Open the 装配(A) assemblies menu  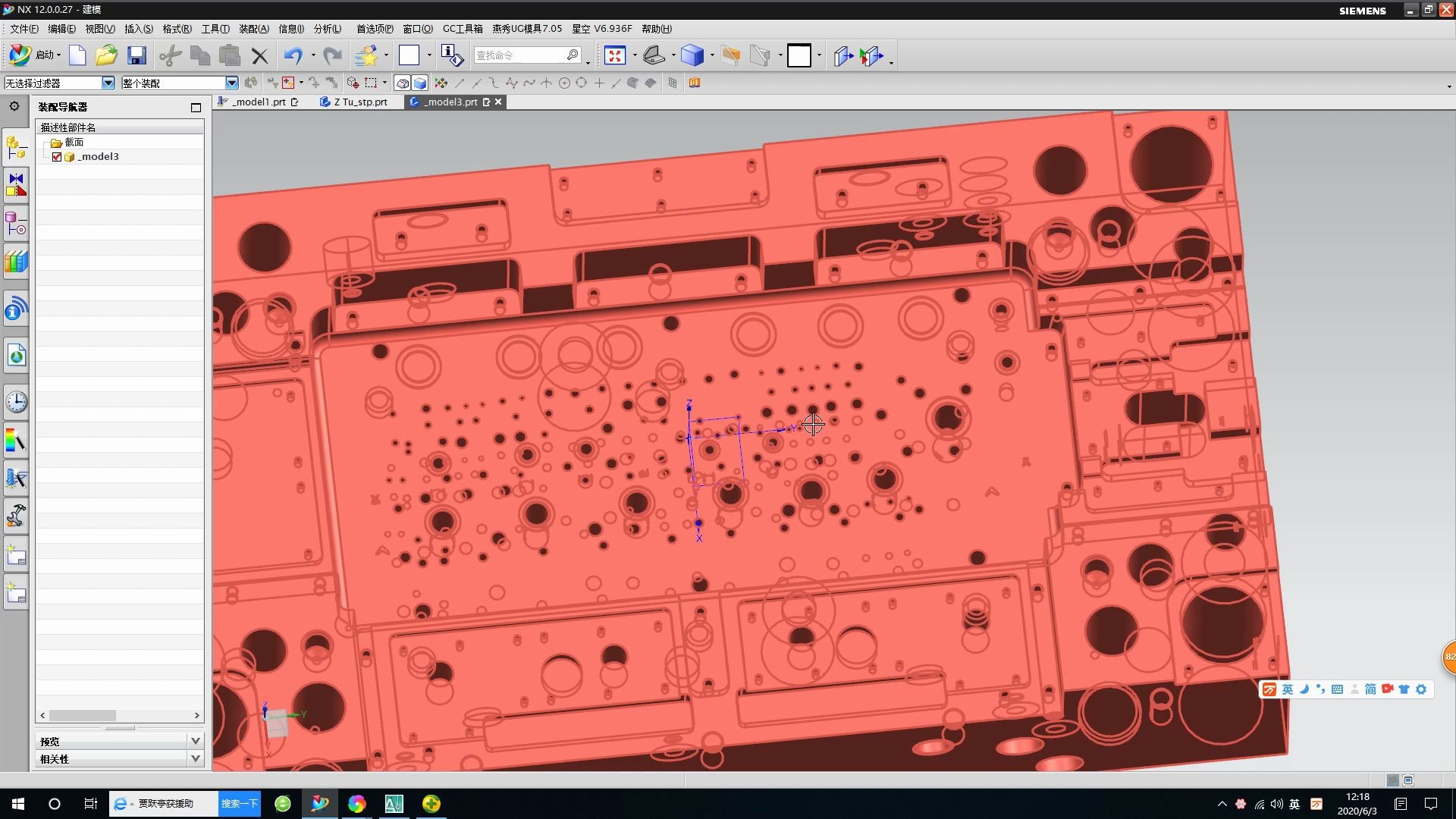click(x=253, y=29)
